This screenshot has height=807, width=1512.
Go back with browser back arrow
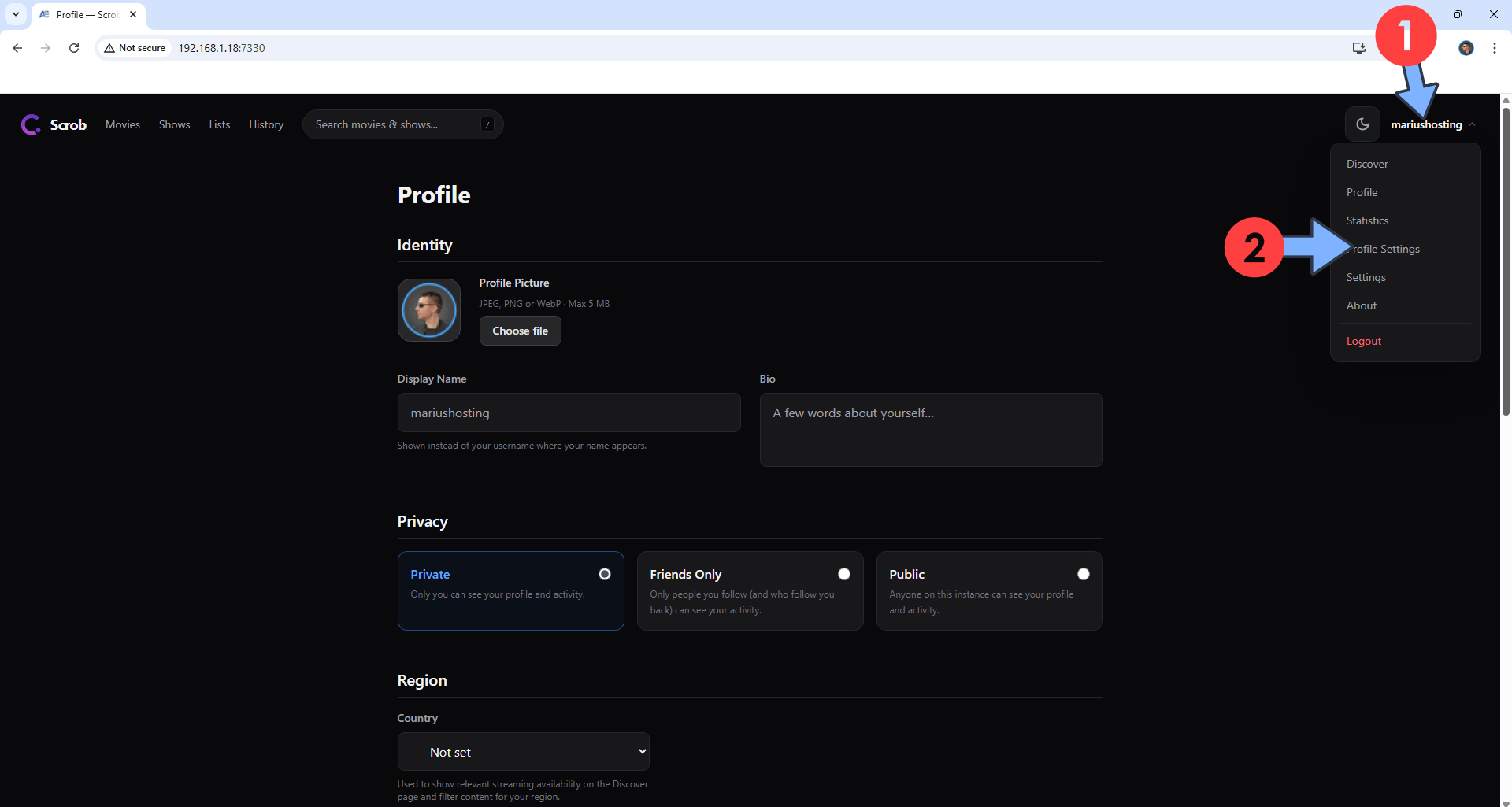click(x=17, y=48)
